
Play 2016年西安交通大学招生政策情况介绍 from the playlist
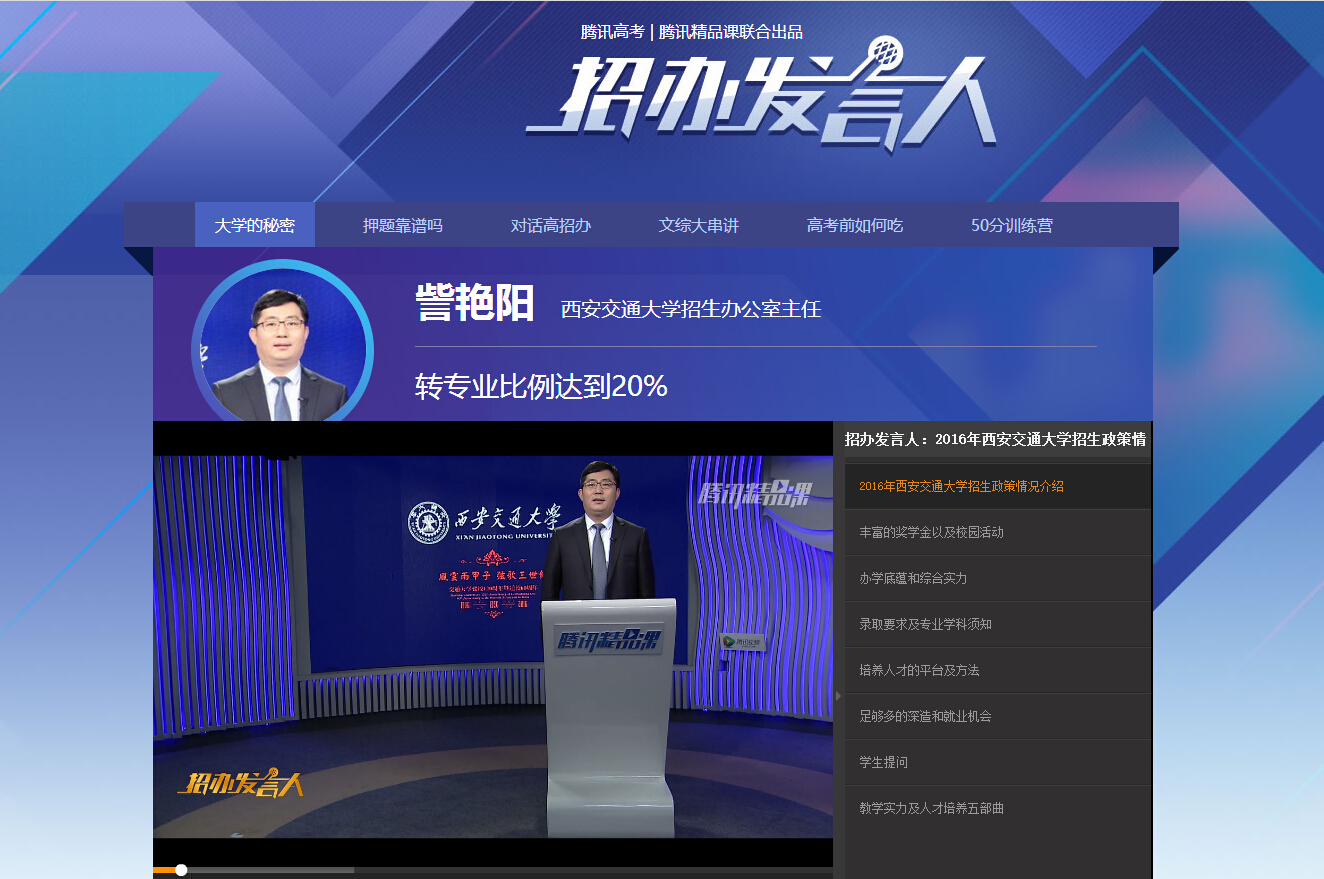click(x=997, y=487)
